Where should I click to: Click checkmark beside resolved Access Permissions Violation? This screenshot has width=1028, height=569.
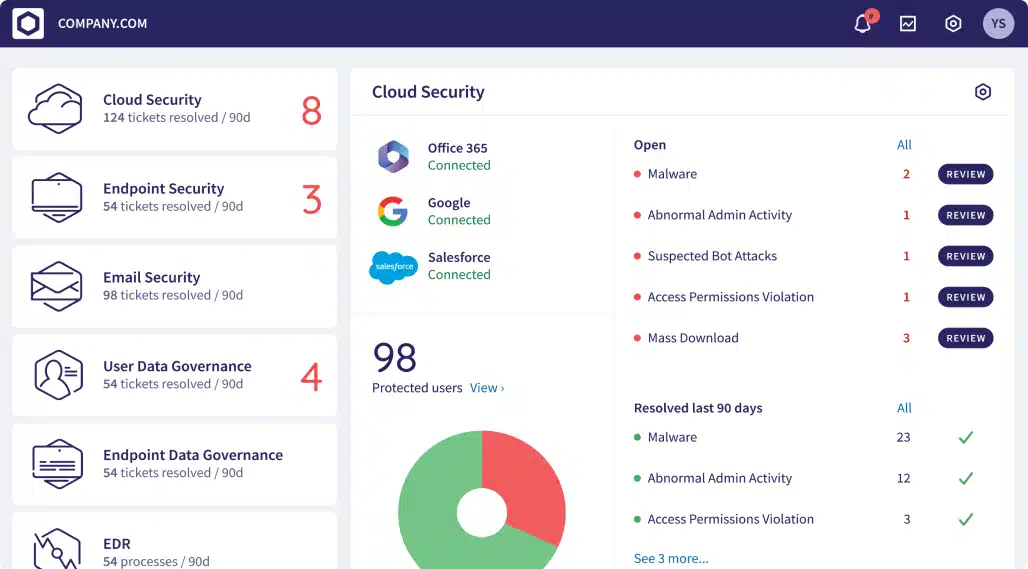966,519
